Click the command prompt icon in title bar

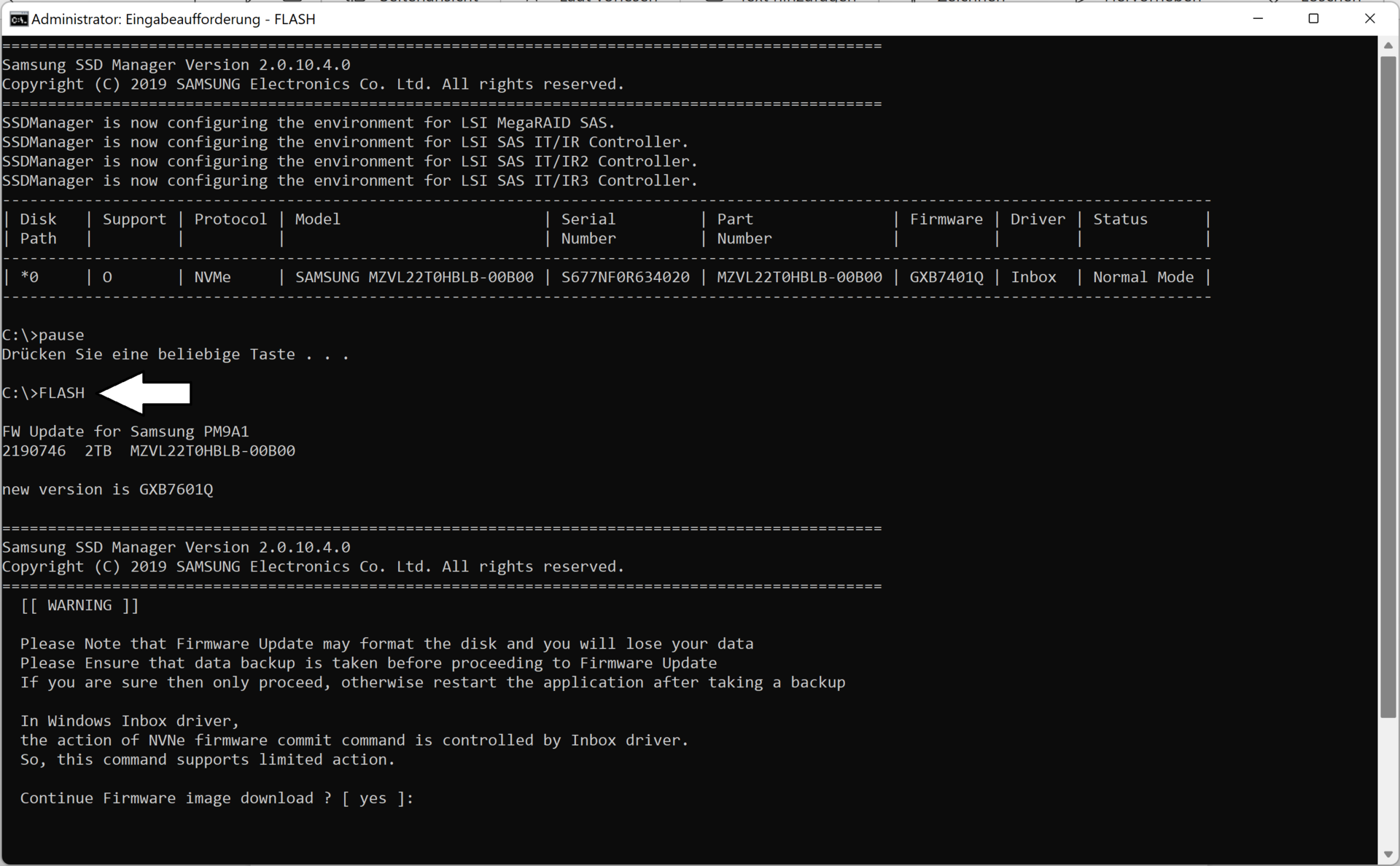pyautogui.click(x=18, y=19)
